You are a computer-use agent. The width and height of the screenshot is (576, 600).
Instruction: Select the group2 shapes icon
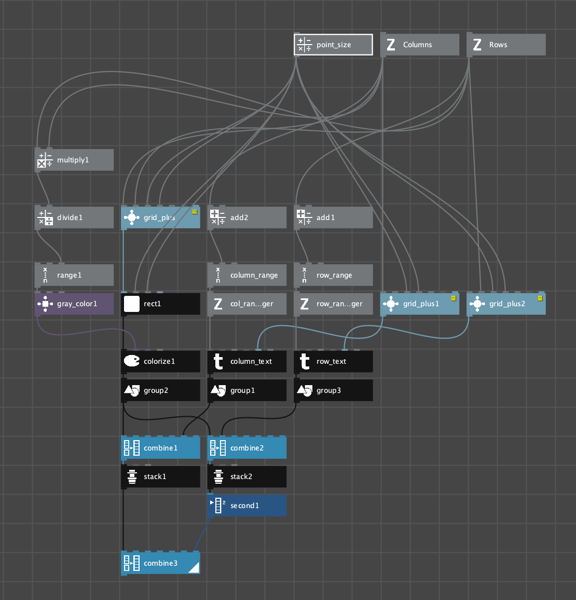[x=132, y=390]
